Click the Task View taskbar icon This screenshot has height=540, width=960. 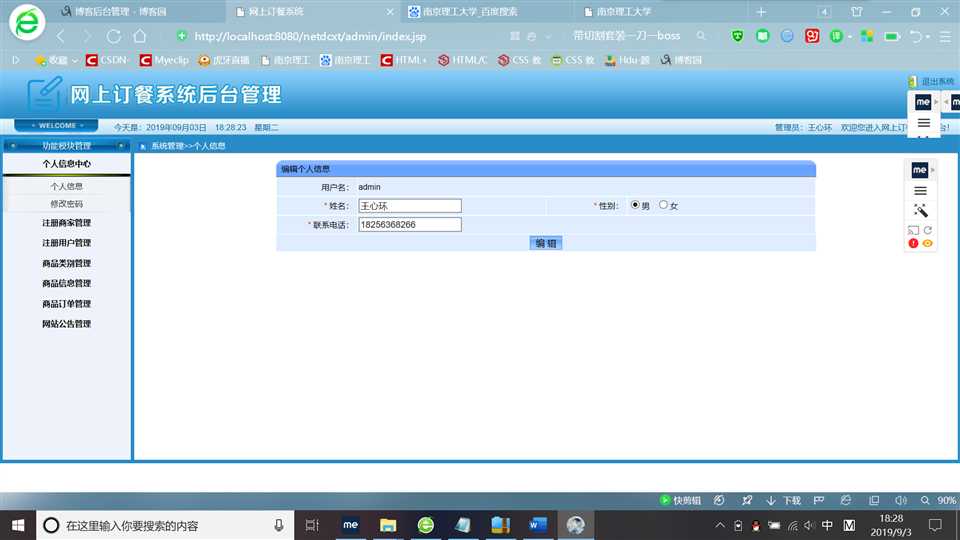[x=312, y=525]
